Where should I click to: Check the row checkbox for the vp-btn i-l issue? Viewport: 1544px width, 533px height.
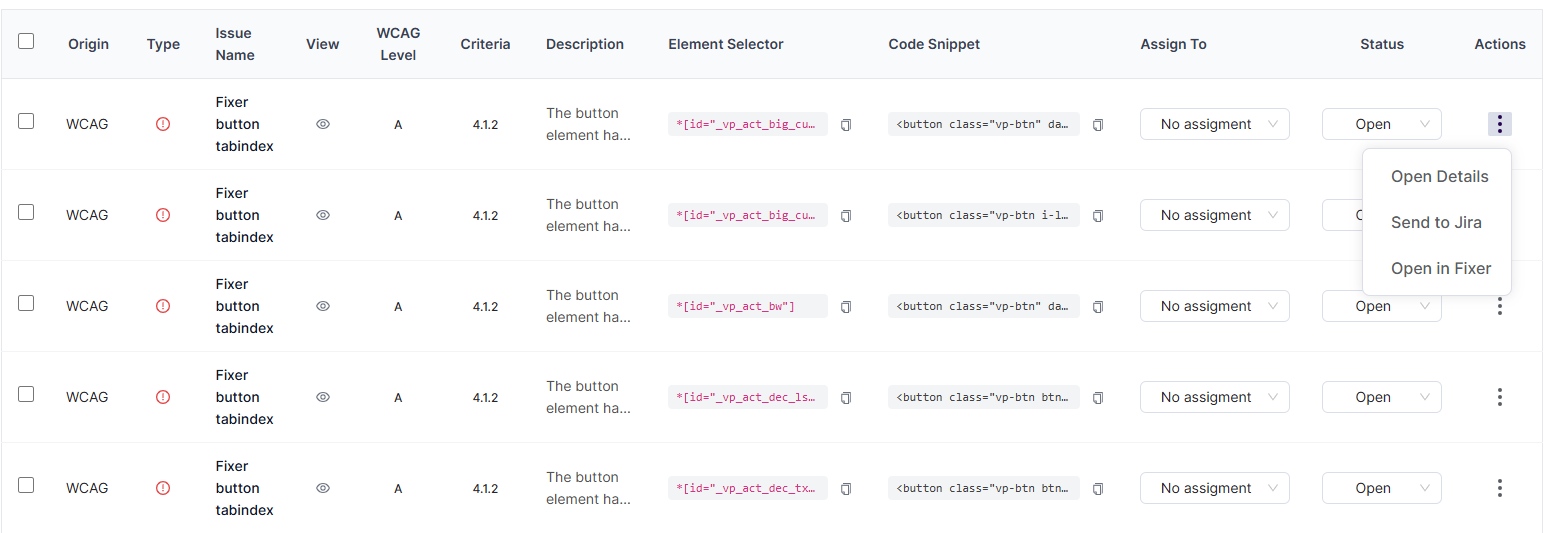(x=26, y=212)
